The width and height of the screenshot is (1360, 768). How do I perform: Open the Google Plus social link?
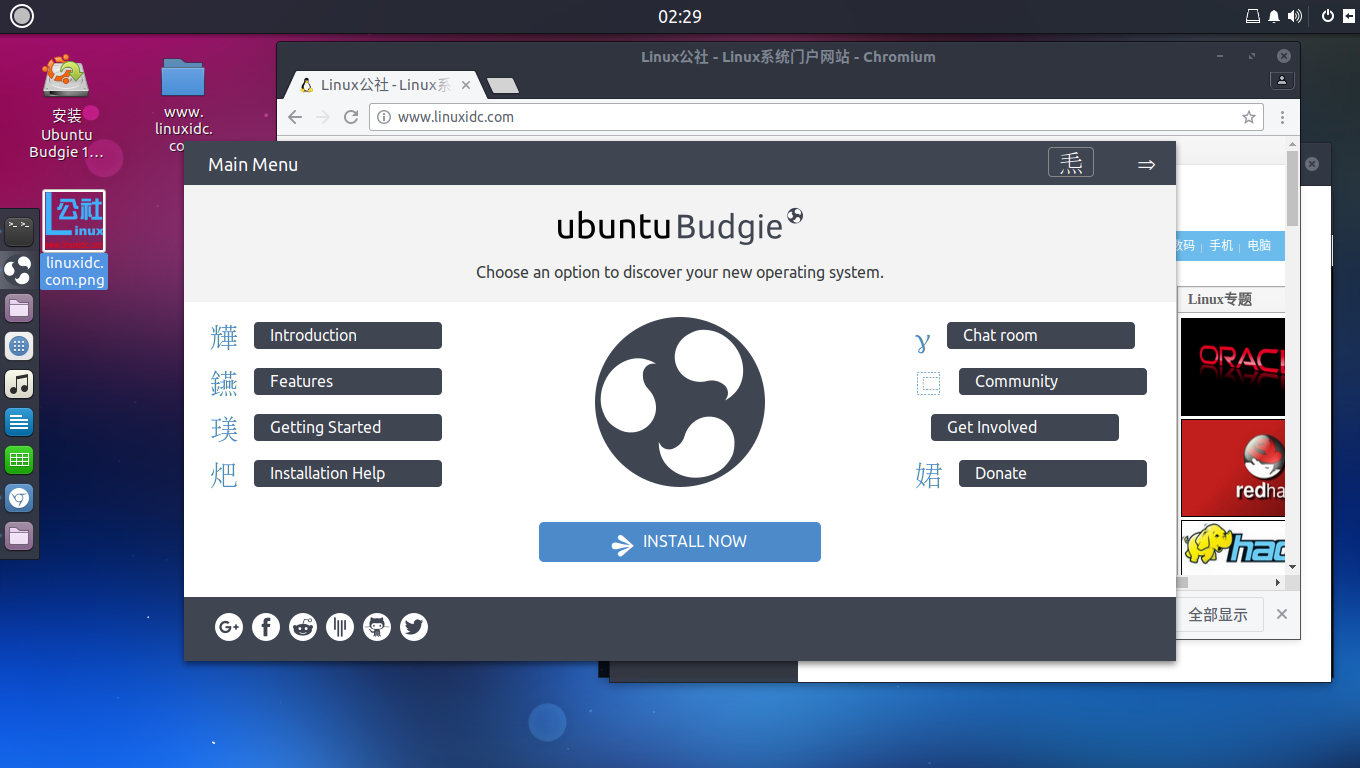pyautogui.click(x=229, y=627)
